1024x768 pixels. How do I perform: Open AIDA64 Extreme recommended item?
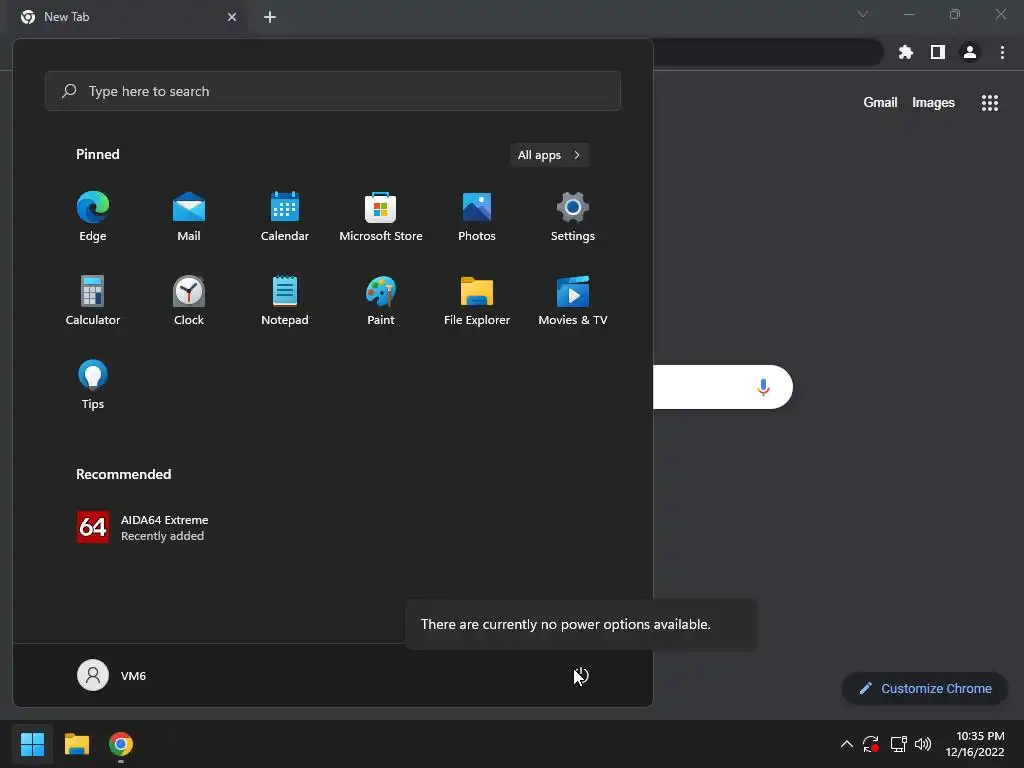tap(142, 527)
